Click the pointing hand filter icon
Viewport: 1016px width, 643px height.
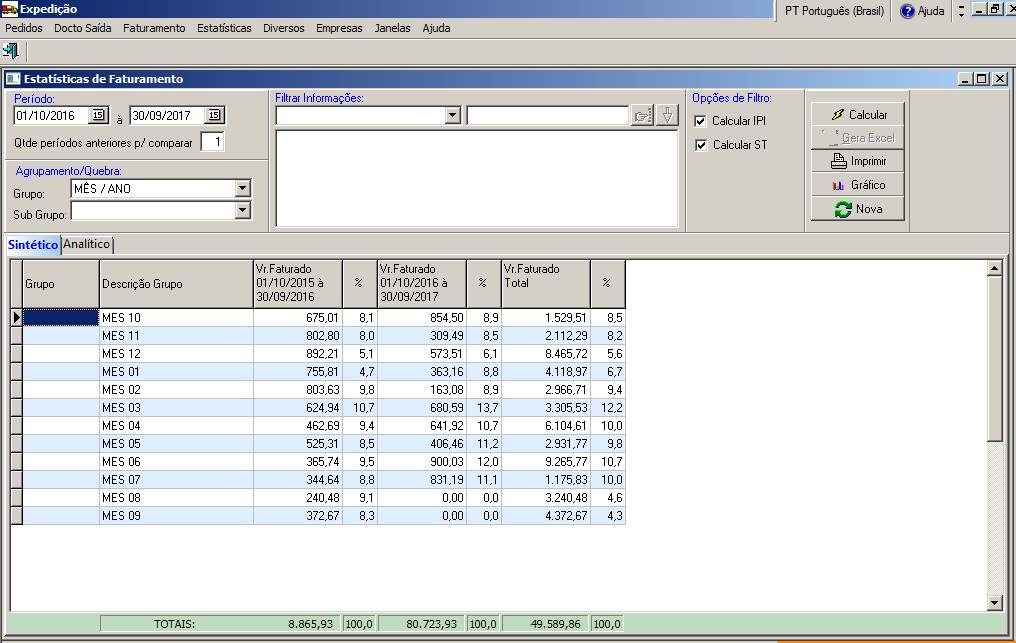point(643,116)
